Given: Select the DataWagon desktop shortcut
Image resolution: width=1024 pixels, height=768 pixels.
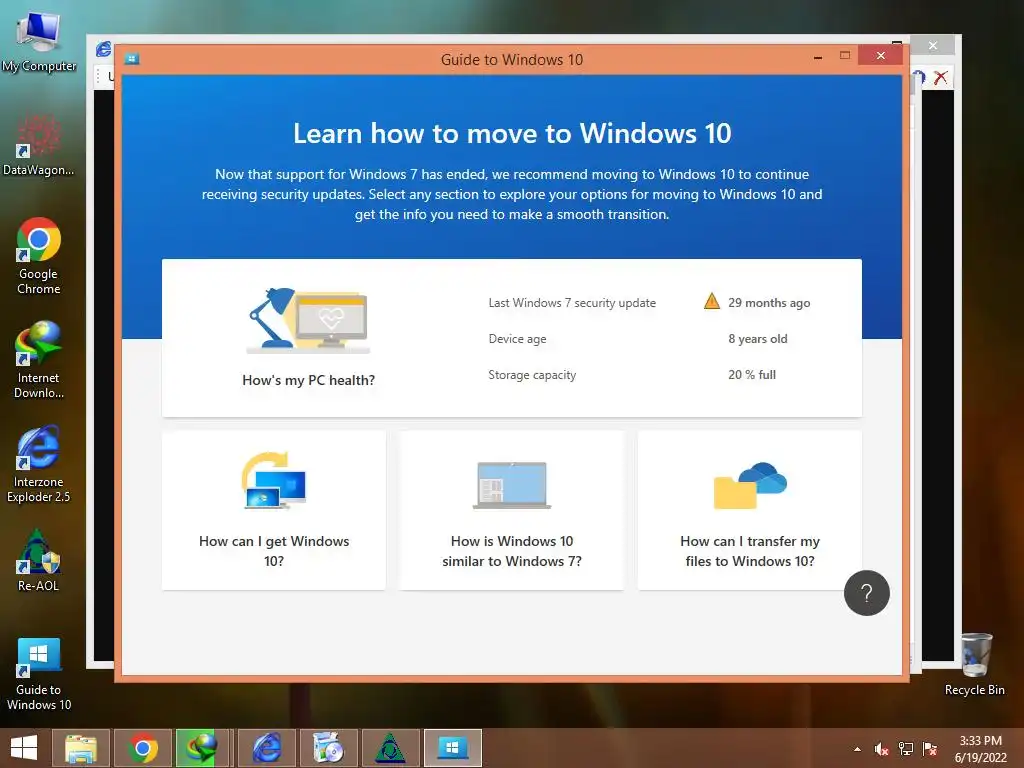Looking at the screenshot, I should pos(39,145).
